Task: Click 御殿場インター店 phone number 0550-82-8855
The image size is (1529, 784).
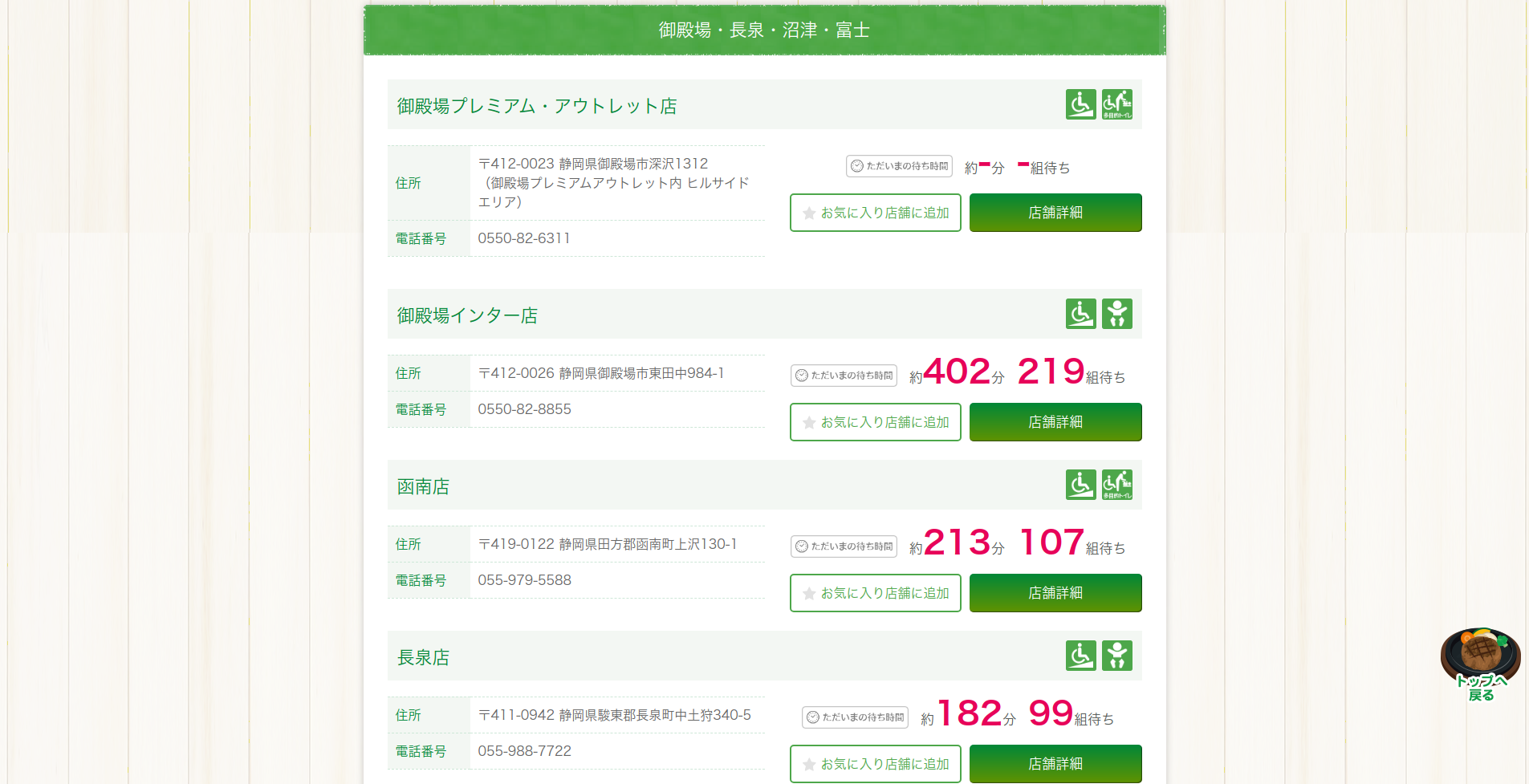Action: point(524,409)
